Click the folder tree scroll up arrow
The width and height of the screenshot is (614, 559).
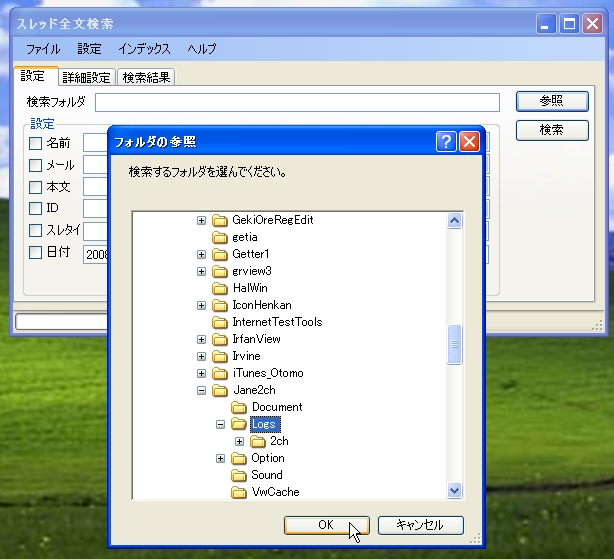coord(454,220)
